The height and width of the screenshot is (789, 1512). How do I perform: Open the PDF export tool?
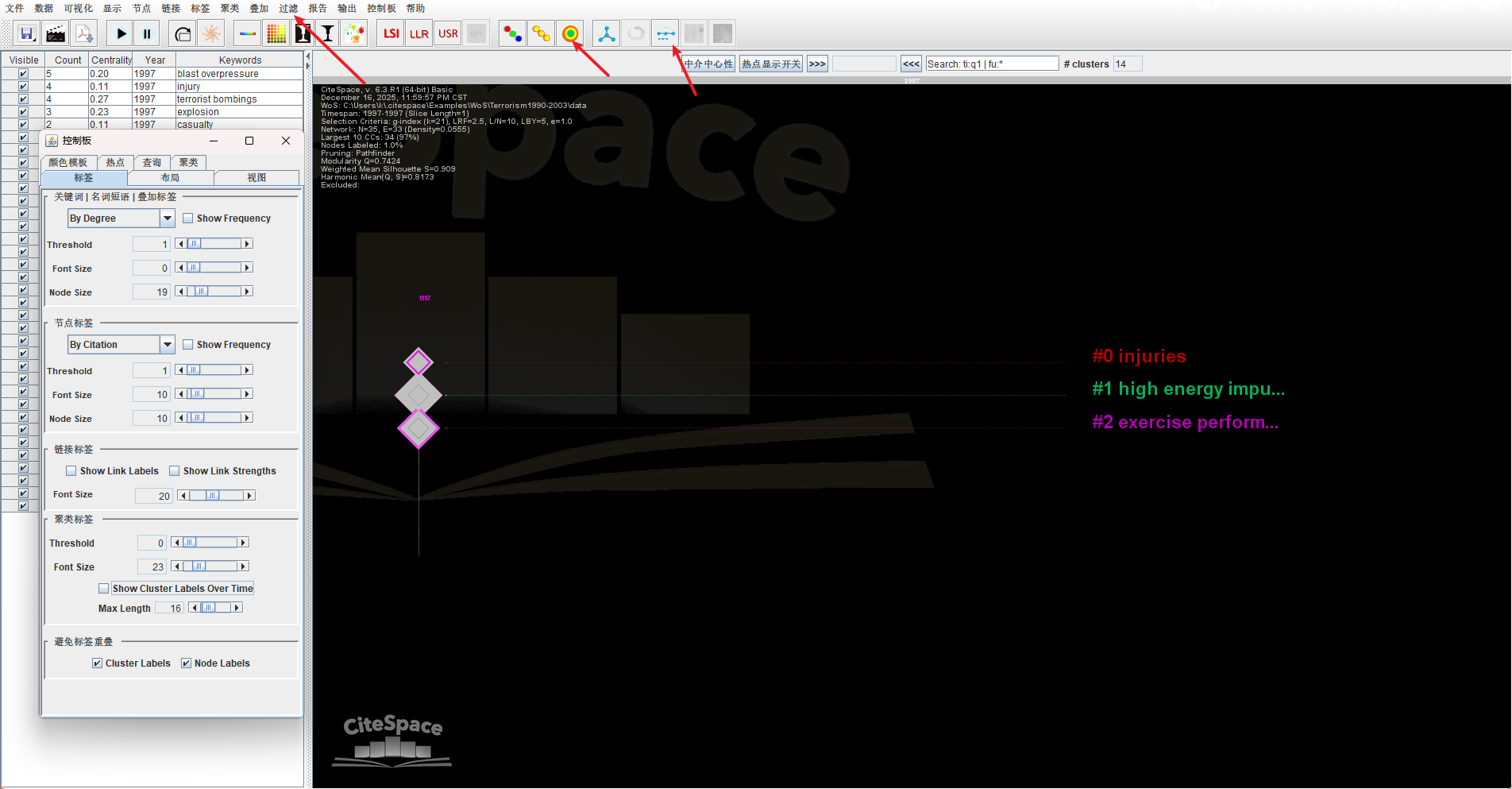pos(85,33)
